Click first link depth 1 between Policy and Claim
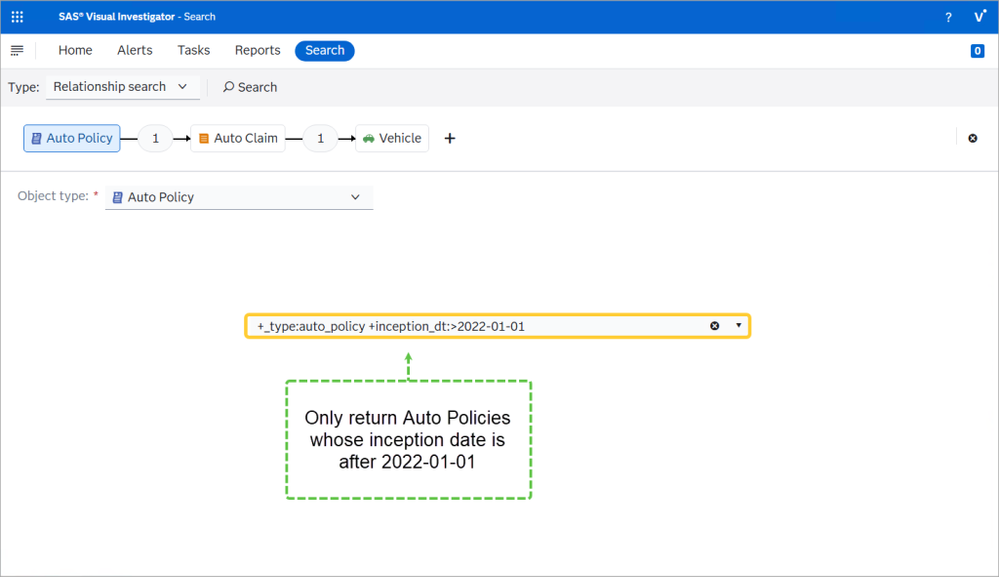The width and height of the screenshot is (999, 577). 155,138
